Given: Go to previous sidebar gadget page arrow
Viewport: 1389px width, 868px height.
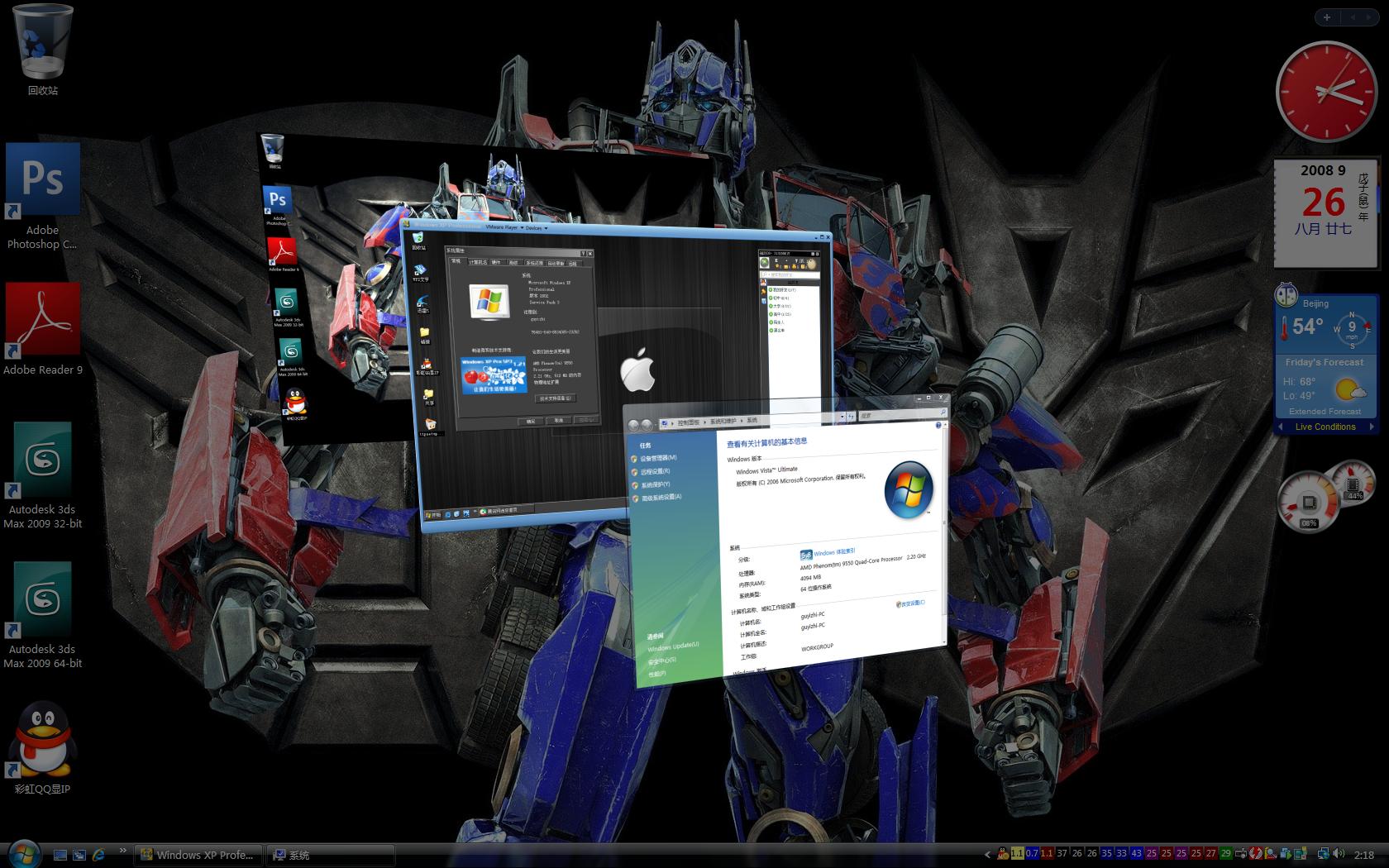Looking at the screenshot, I should (x=1353, y=17).
